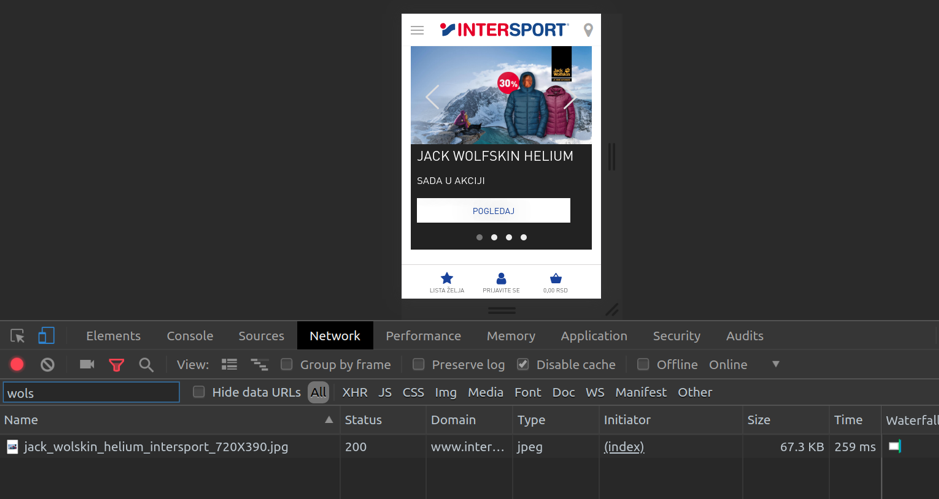Uncheck the Disable cache checkbox
Image resolution: width=939 pixels, height=499 pixels.
coord(523,365)
